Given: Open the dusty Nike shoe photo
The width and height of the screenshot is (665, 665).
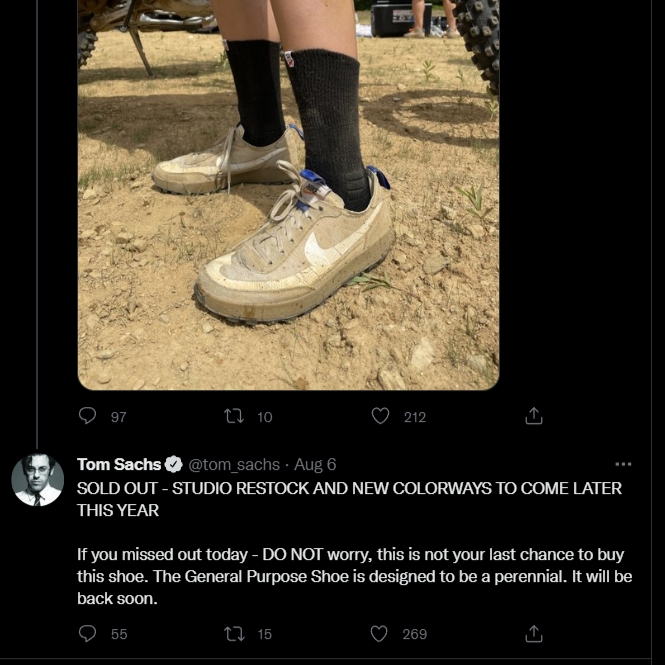Looking at the screenshot, I should 288,195.
